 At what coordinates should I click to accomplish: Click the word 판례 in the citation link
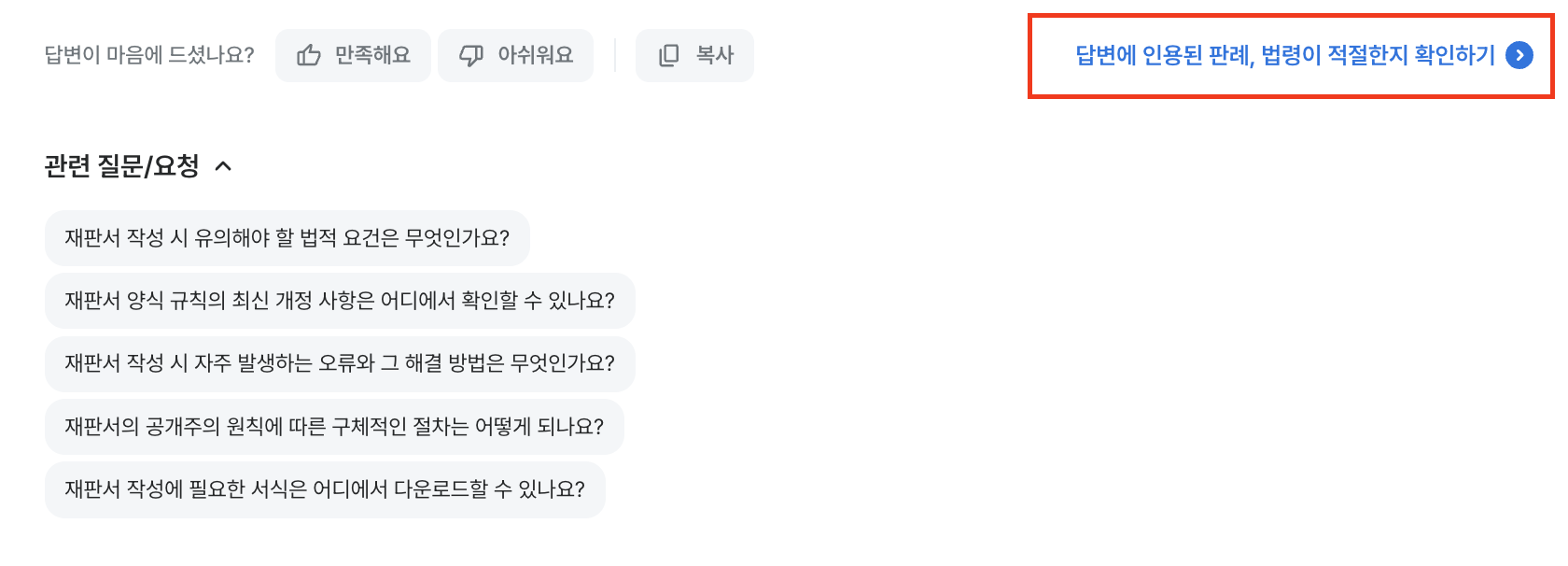point(1230,56)
